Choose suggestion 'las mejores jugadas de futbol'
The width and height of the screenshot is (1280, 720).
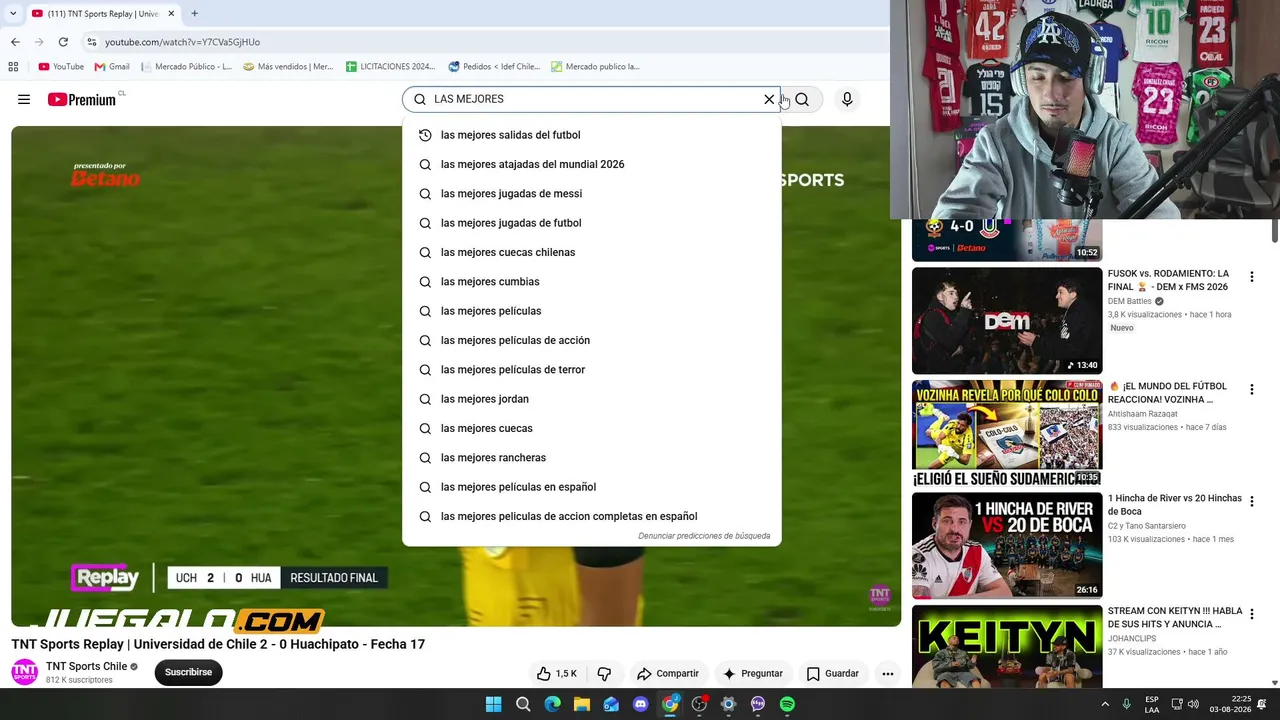click(x=591, y=223)
